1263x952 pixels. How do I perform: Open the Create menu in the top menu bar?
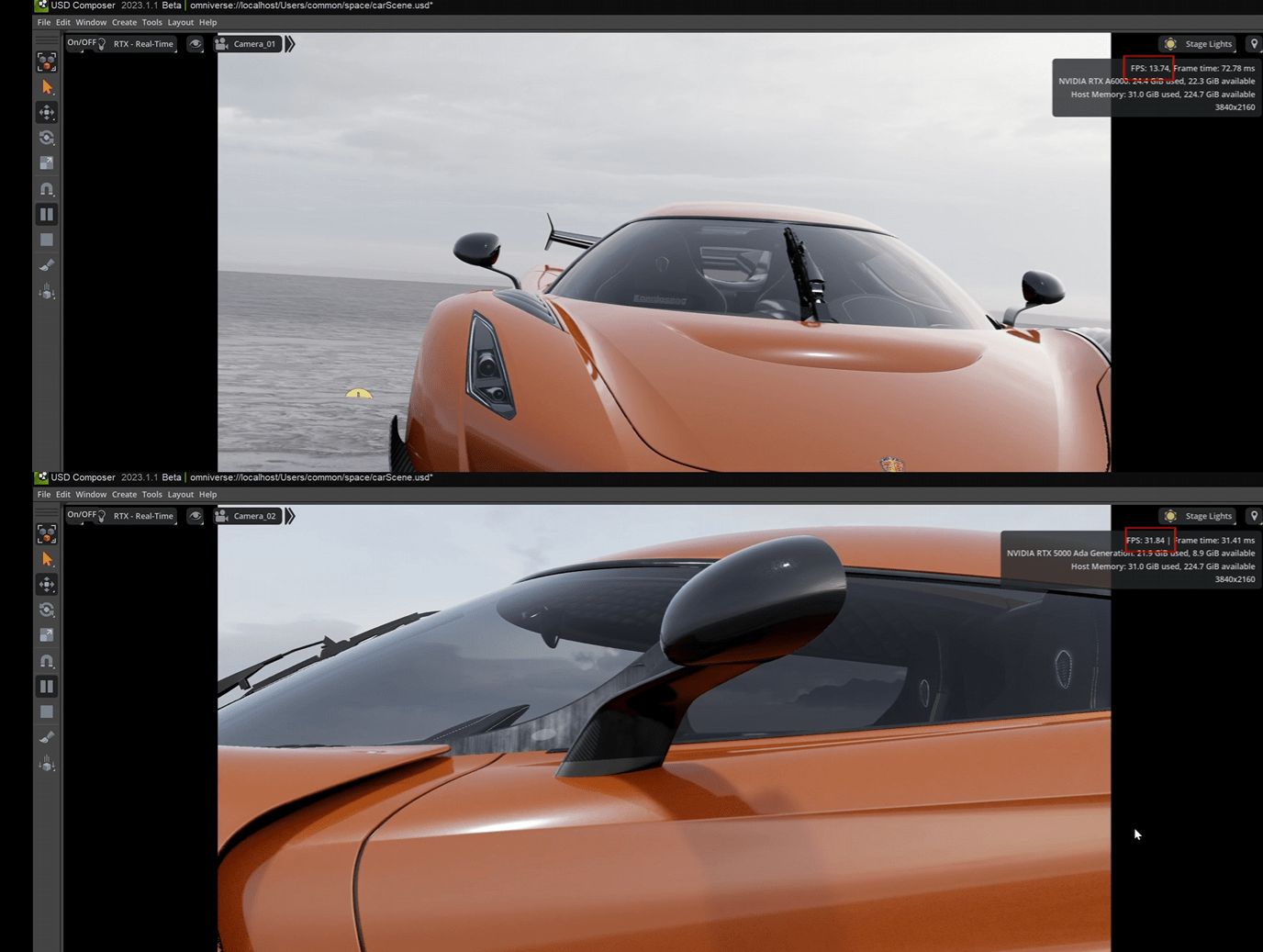pyautogui.click(x=124, y=22)
